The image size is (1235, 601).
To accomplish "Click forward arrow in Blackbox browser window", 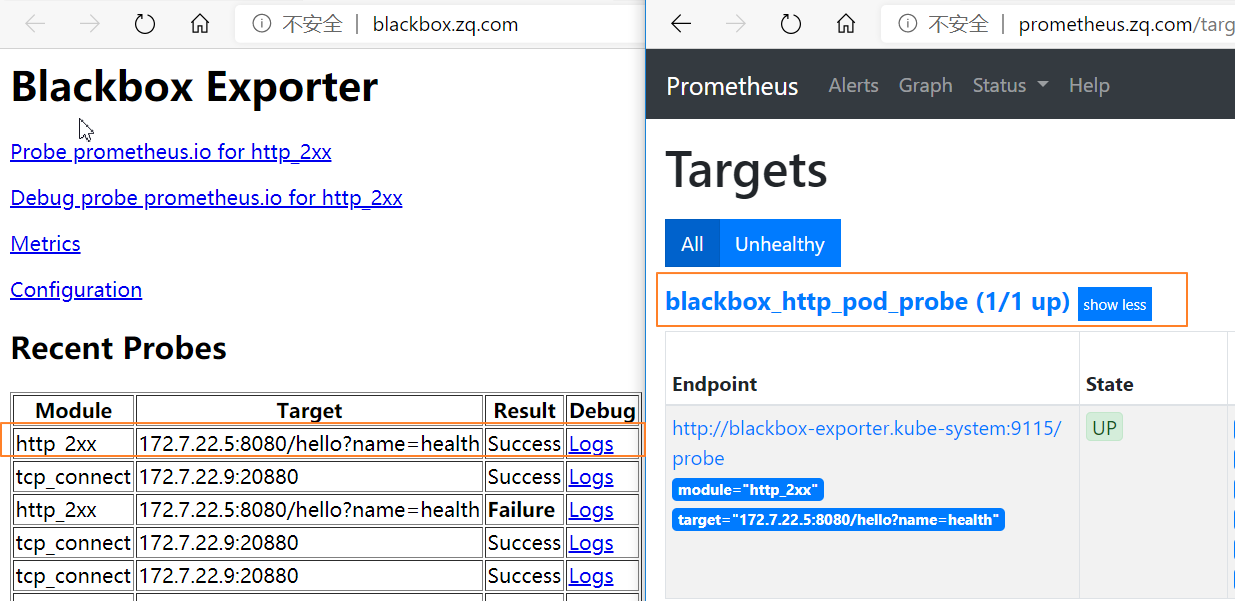I will click(90, 24).
